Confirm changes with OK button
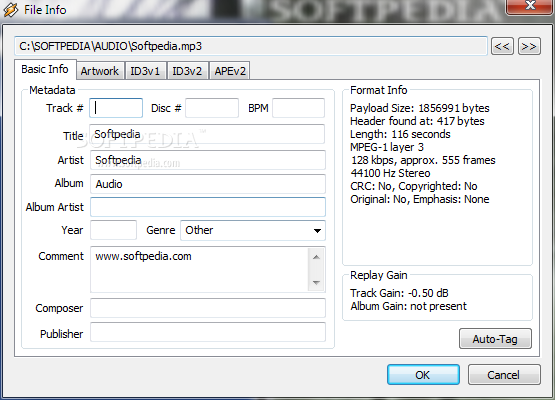Screen dimensions: 555x400 423,375
